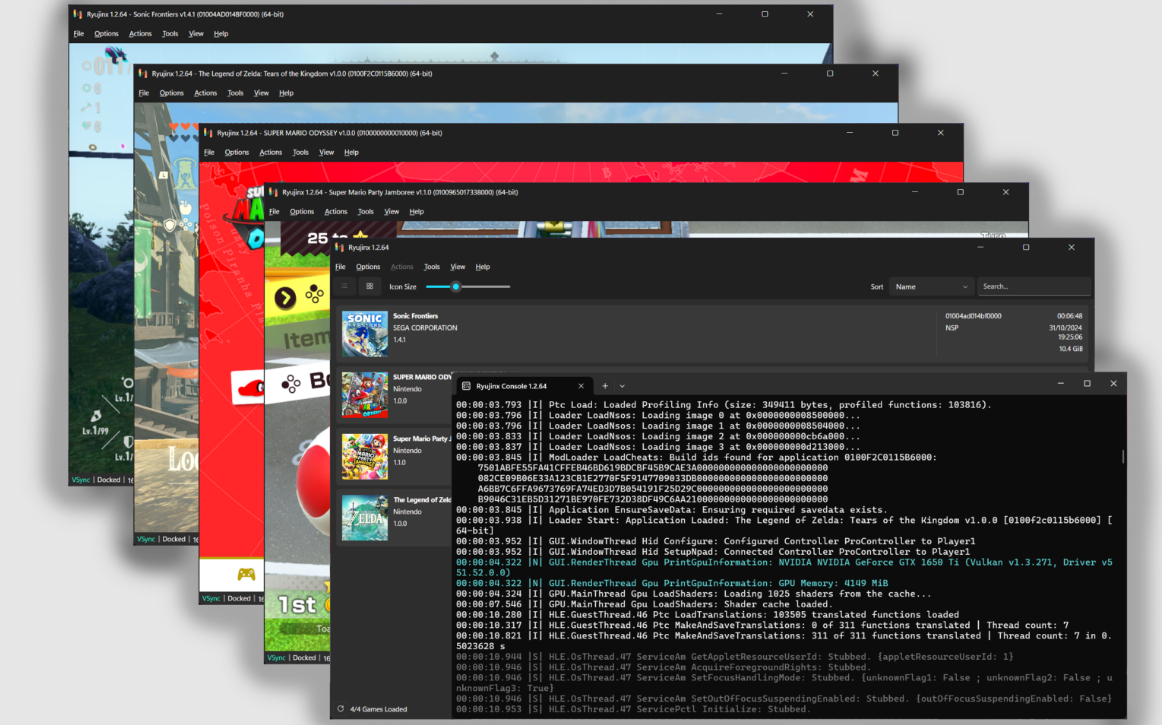Click the console window scrollbar
Screen dimensions: 1162x725
click(x=1123, y=456)
